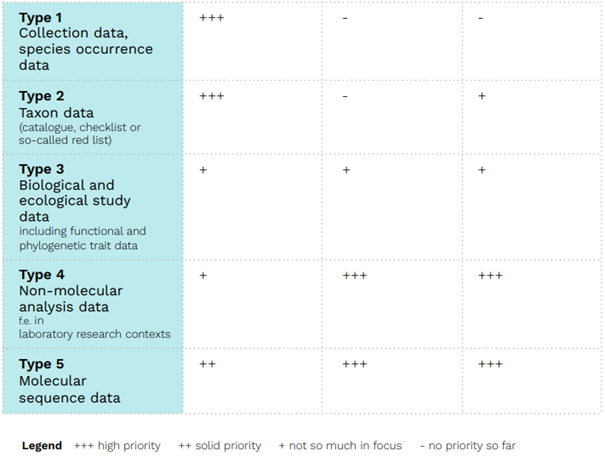Image resolution: width=605 pixels, height=468 pixels.
Task: Select the "++ solid priority" legend entry
Action: point(218,446)
